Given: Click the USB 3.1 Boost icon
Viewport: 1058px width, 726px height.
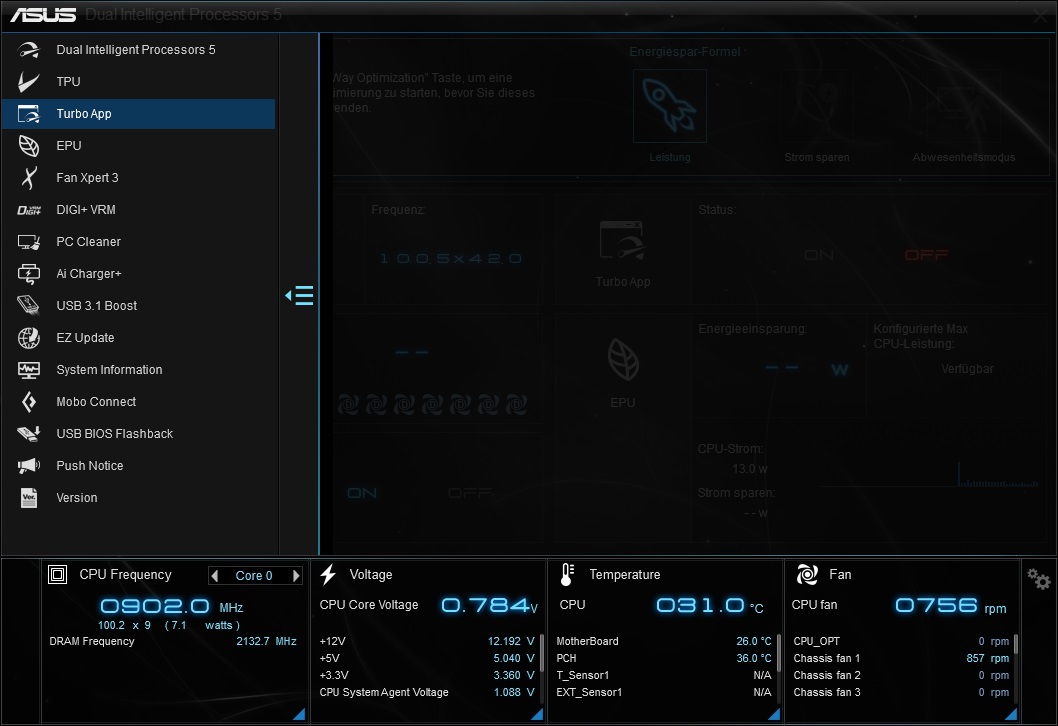Looking at the screenshot, I should (x=29, y=306).
